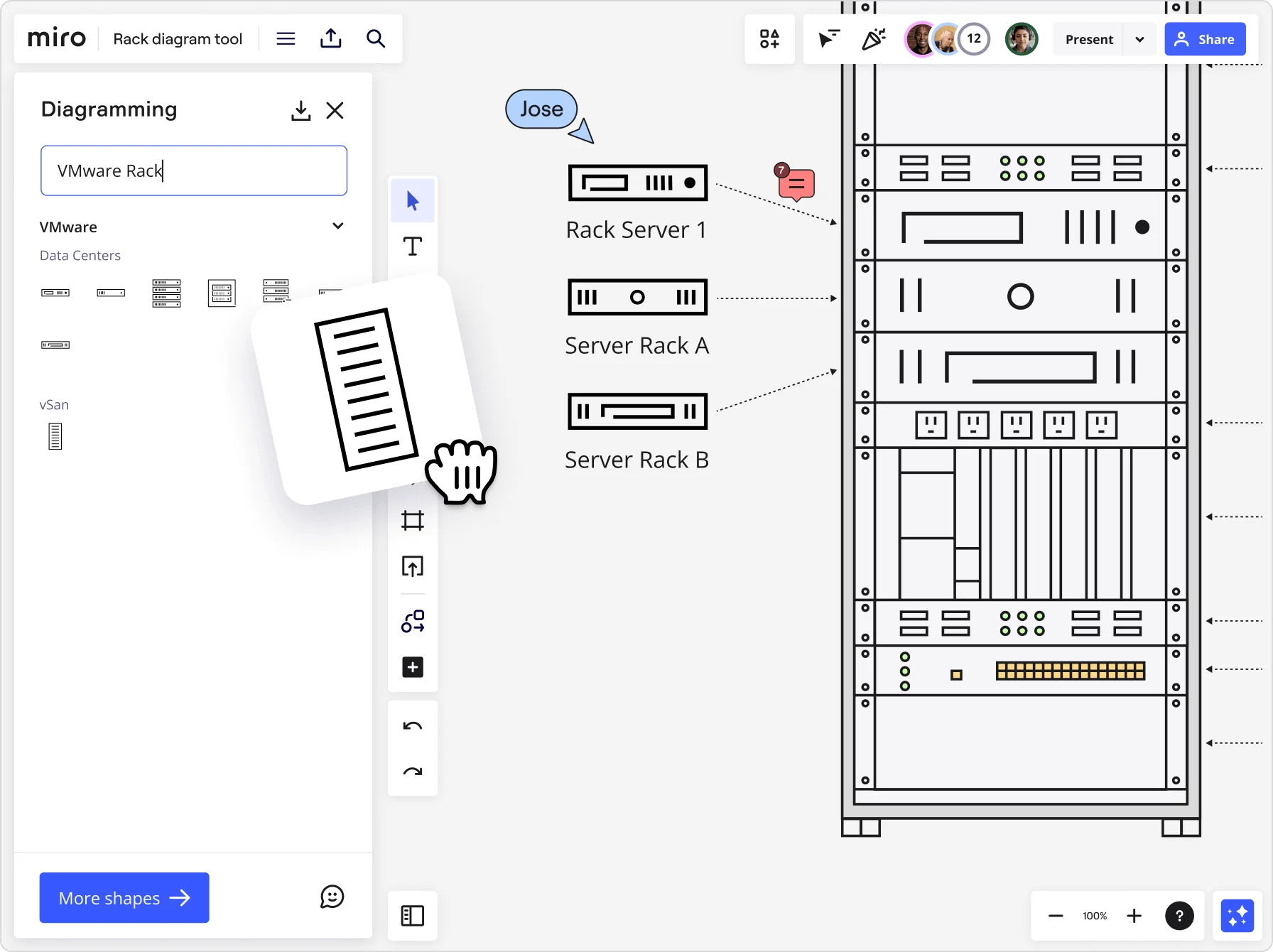Show the 12 additional collaborators
Image resolution: width=1273 pixels, height=952 pixels.
pyautogui.click(x=974, y=39)
